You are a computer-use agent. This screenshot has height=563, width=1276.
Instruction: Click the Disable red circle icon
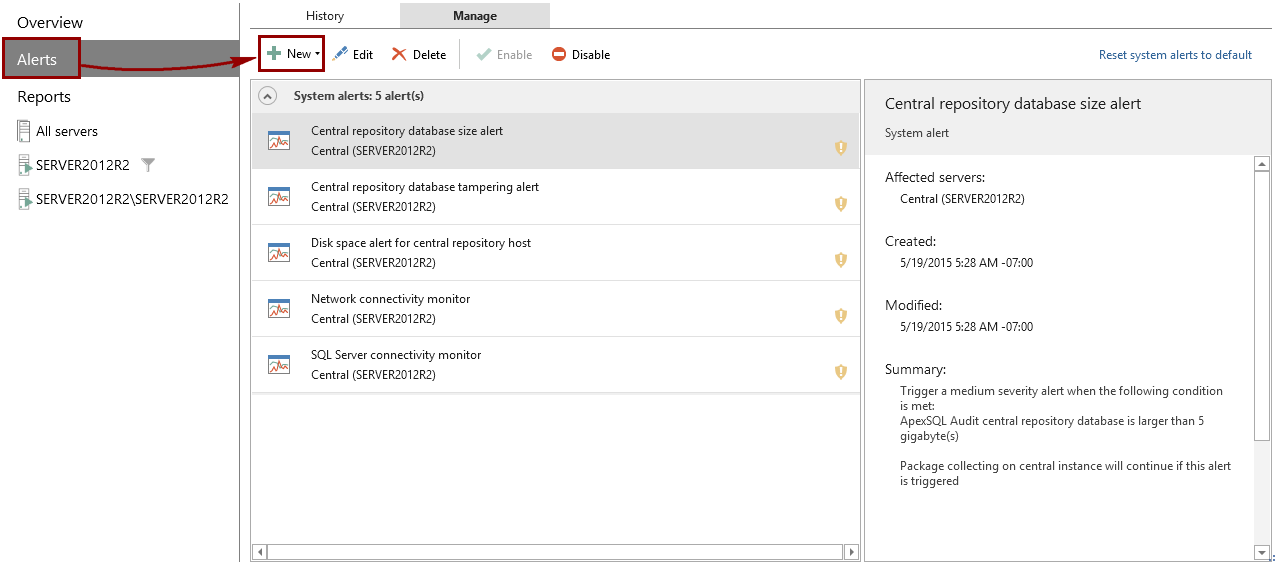pyautogui.click(x=559, y=55)
